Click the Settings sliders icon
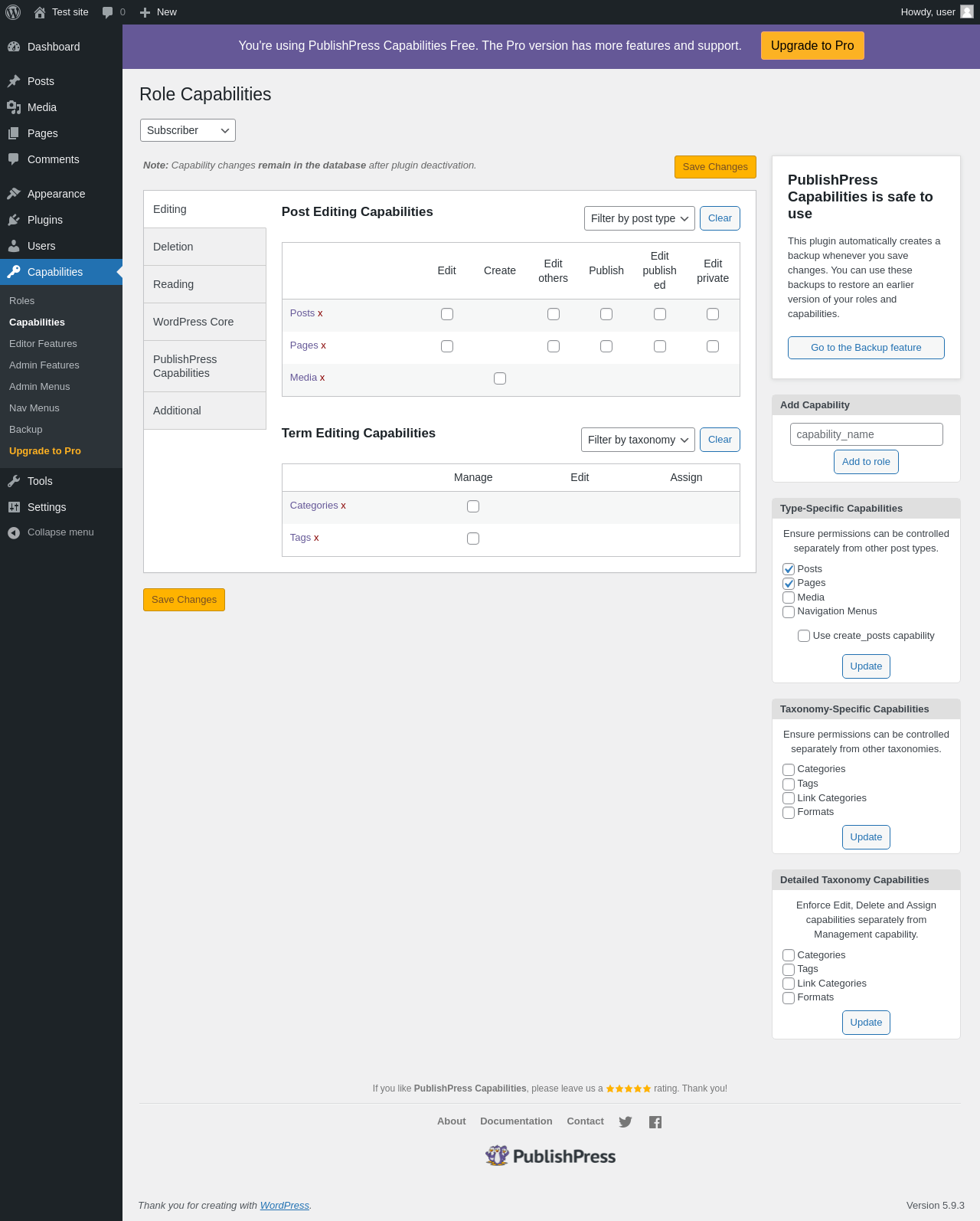The image size is (980, 1221). (x=14, y=507)
